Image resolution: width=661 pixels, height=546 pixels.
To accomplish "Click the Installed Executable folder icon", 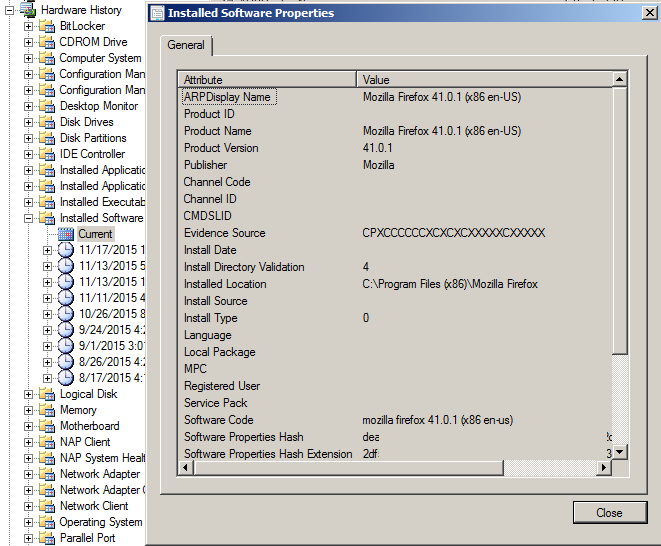I will click(47, 202).
